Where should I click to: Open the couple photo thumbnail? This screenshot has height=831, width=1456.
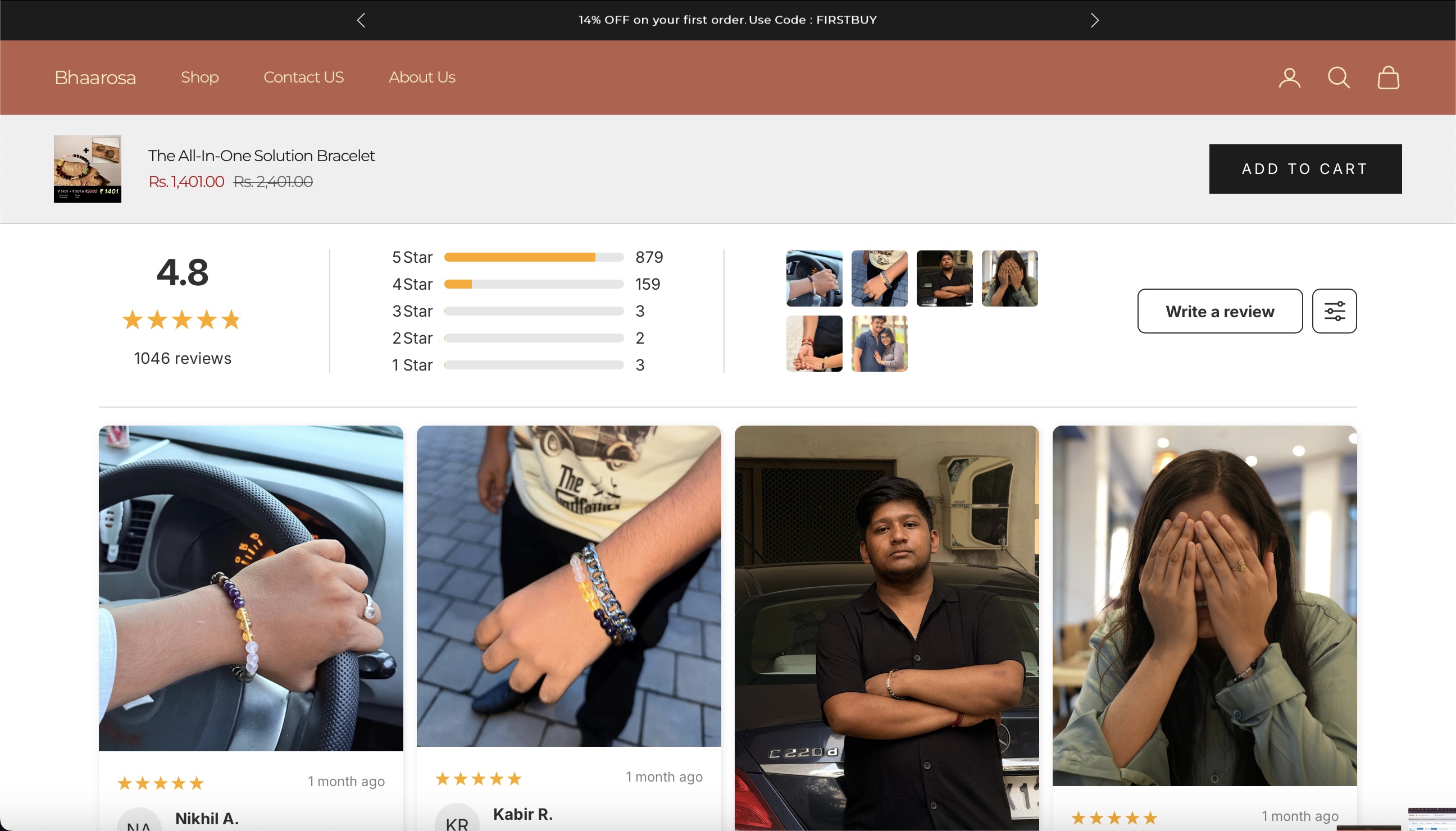879,344
